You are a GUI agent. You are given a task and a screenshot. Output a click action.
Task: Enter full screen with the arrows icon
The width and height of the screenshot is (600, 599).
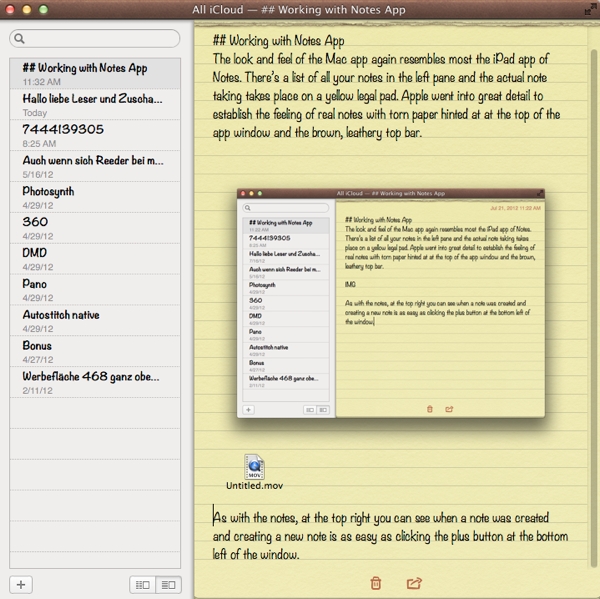tap(590, 9)
